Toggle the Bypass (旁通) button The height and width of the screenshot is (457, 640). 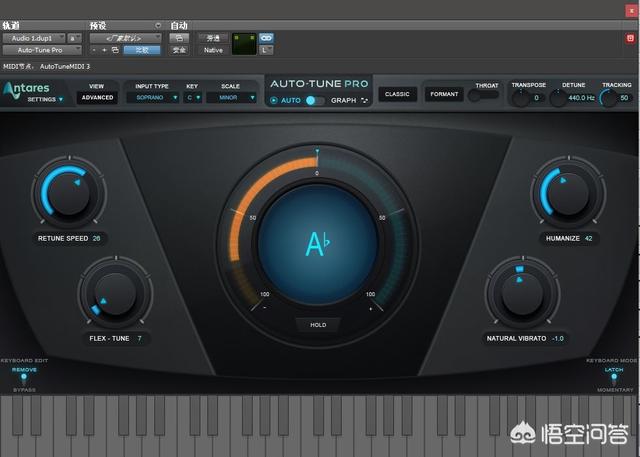click(213, 38)
